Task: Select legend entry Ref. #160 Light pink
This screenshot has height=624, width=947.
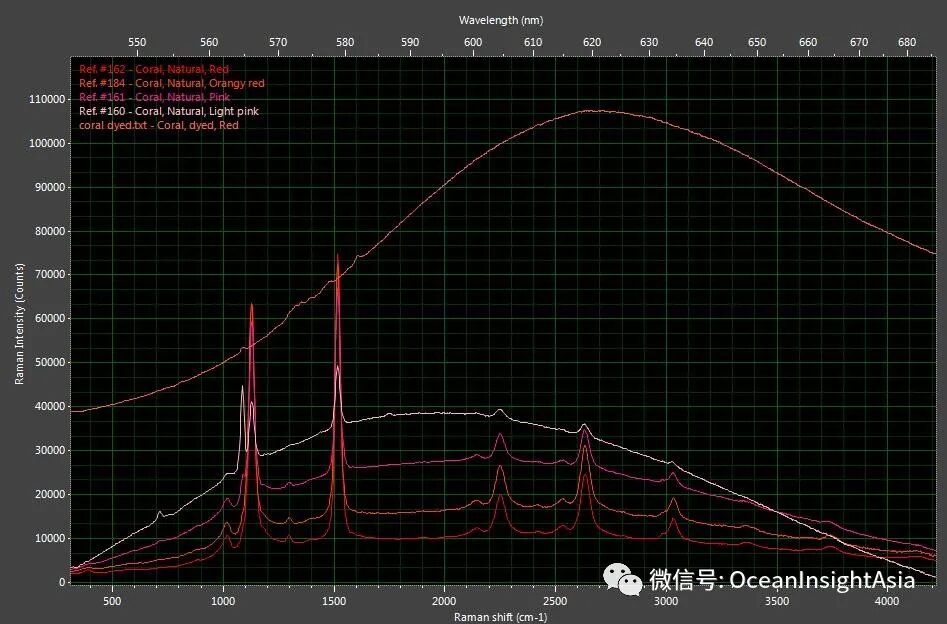Action: click(x=169, y=111)
